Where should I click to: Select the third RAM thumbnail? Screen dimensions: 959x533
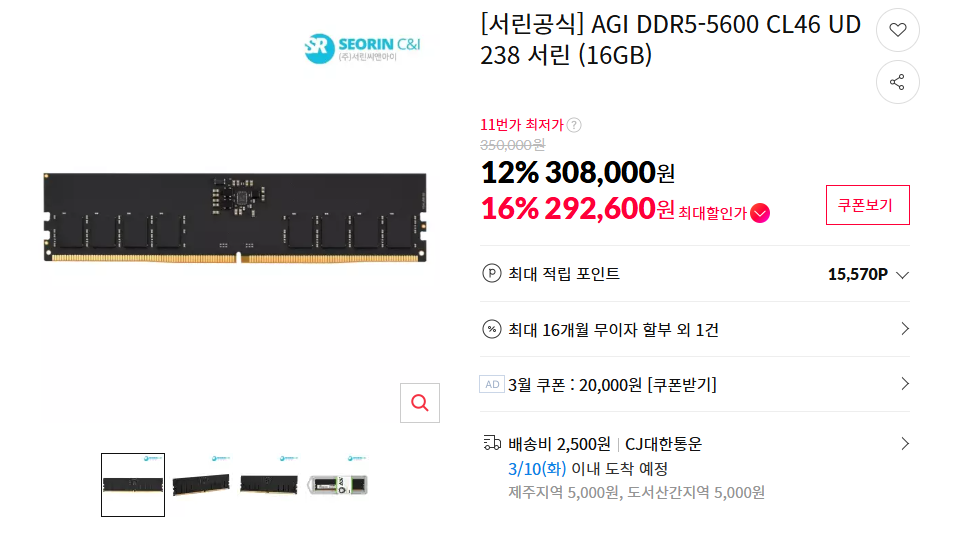click(x=269, y=485)
